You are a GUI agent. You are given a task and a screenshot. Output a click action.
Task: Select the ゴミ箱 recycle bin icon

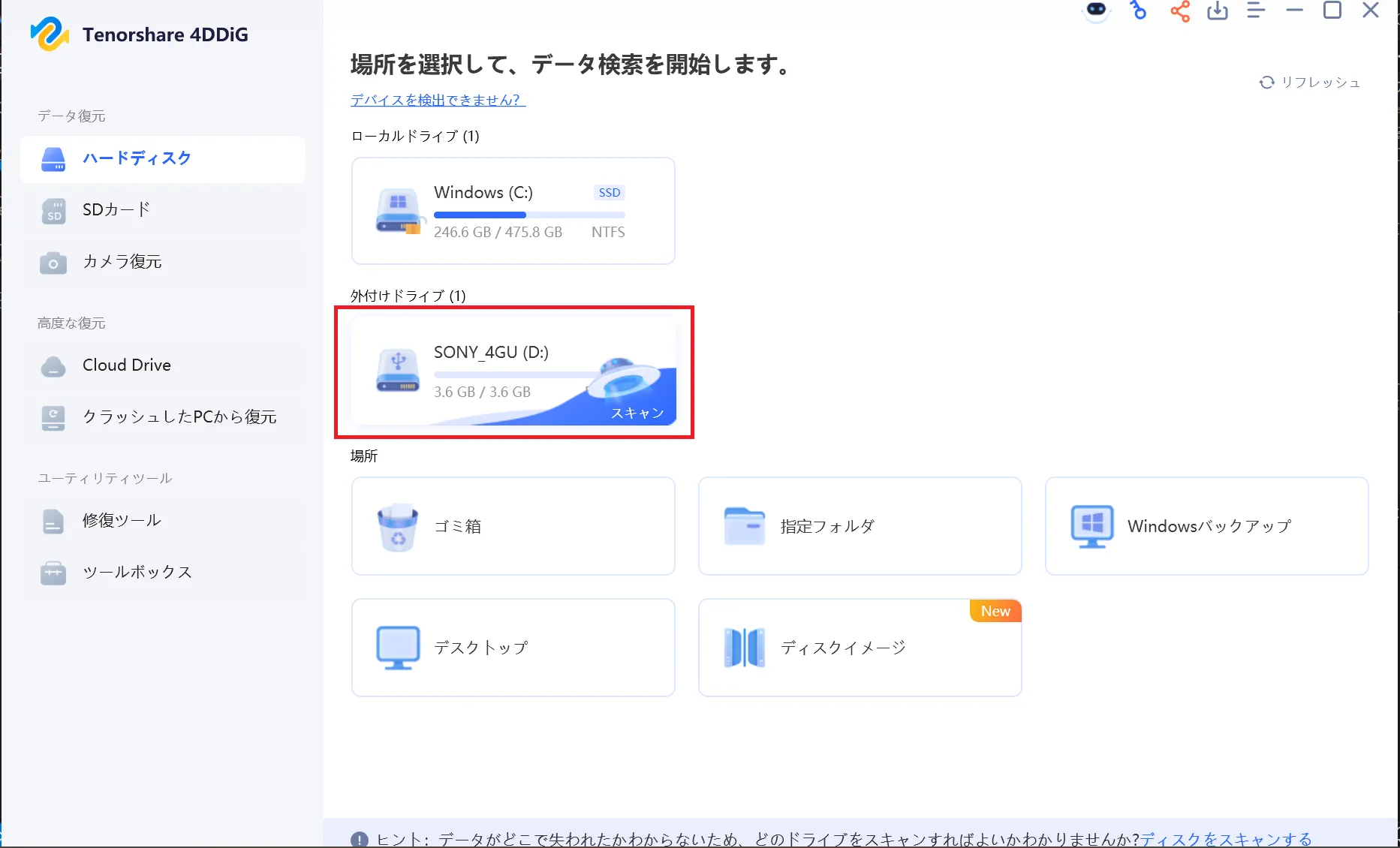399,526
